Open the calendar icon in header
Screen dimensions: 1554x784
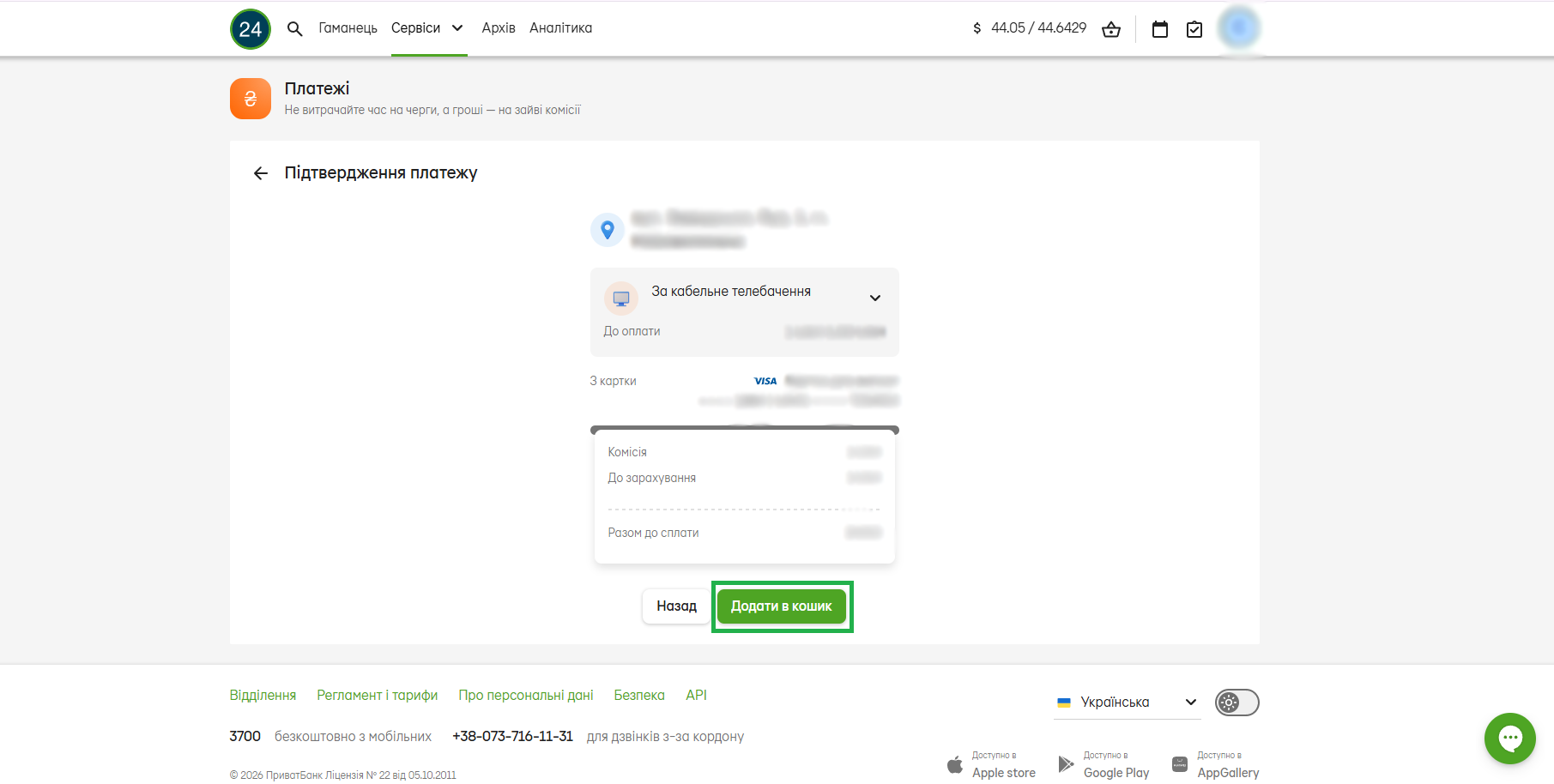(x=1160, y=29)
